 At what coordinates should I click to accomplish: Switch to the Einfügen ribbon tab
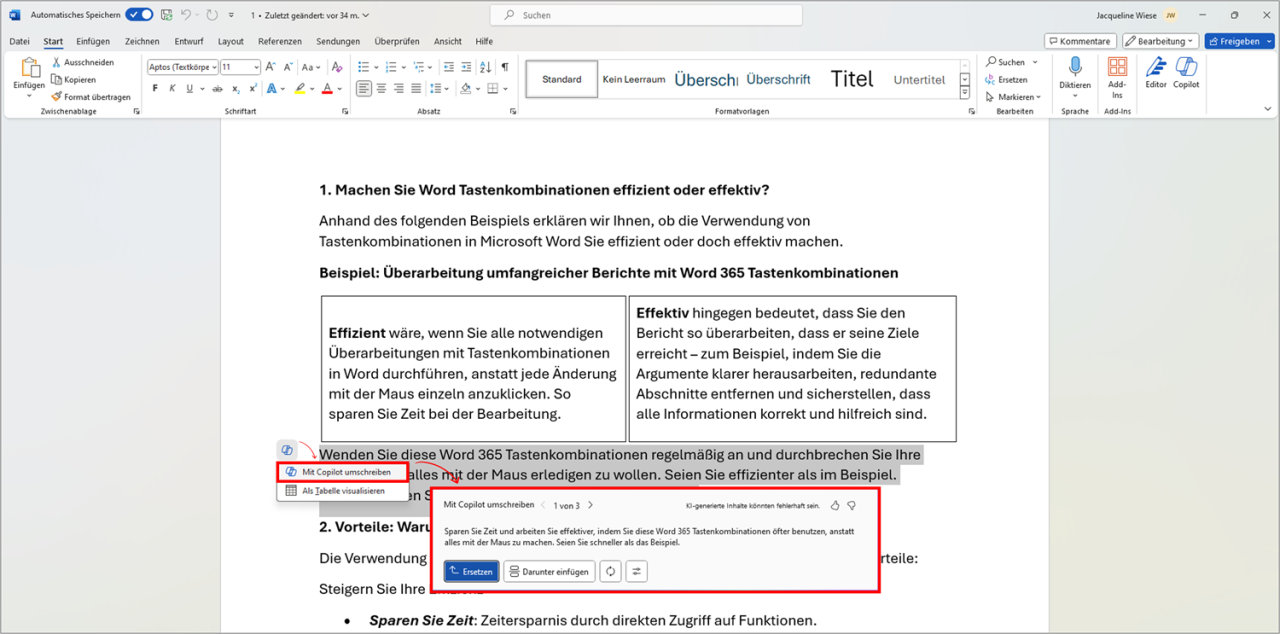(93, 41)
